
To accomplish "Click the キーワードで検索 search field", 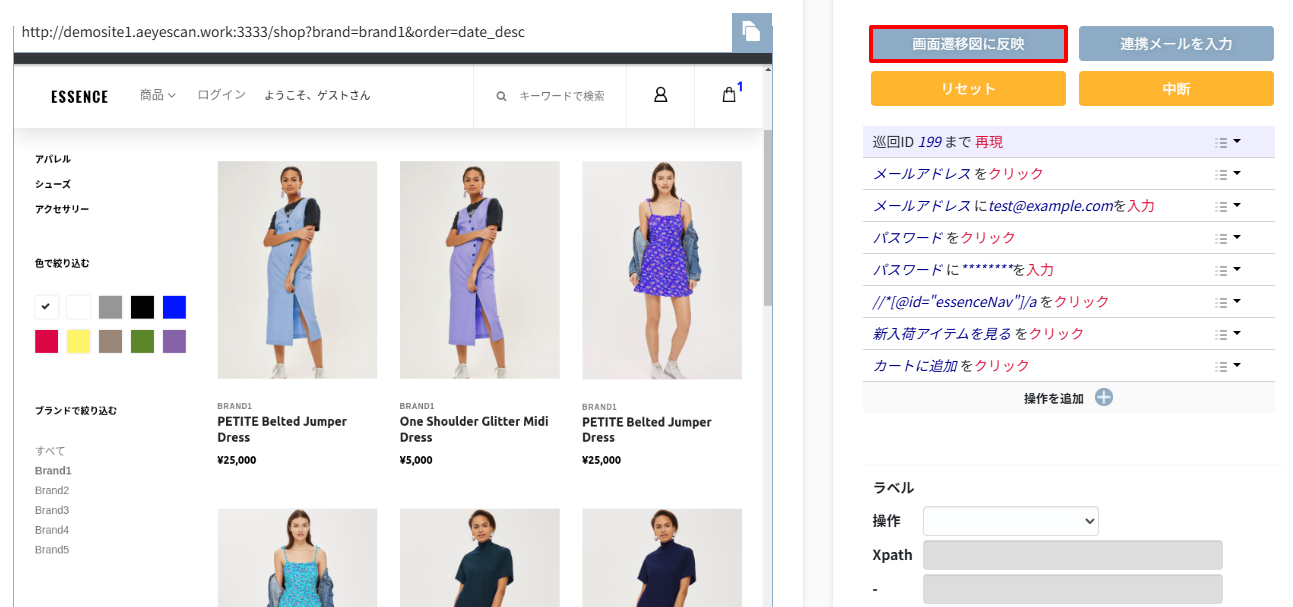I will (562, 96).
